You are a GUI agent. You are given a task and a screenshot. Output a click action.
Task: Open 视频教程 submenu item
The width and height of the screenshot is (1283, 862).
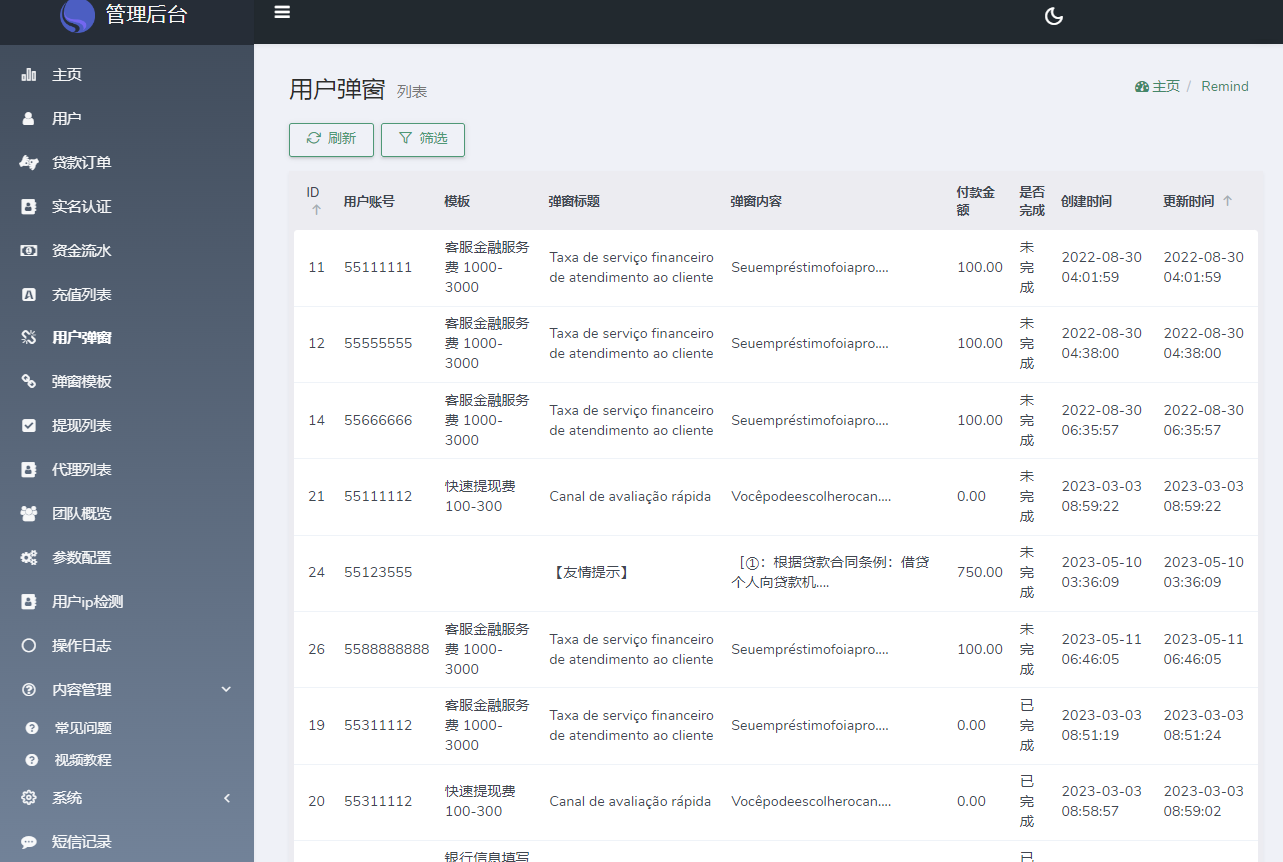pyautogui.click(x=83, y=760)
